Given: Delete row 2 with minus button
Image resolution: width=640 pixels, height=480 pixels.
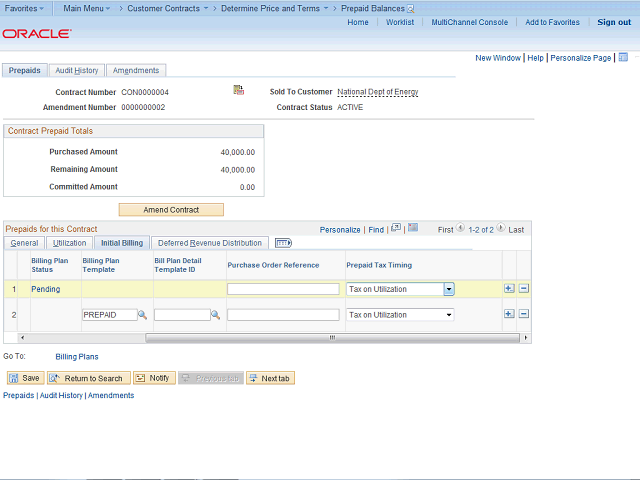Looking at the screenshot, I should [523, 315].
